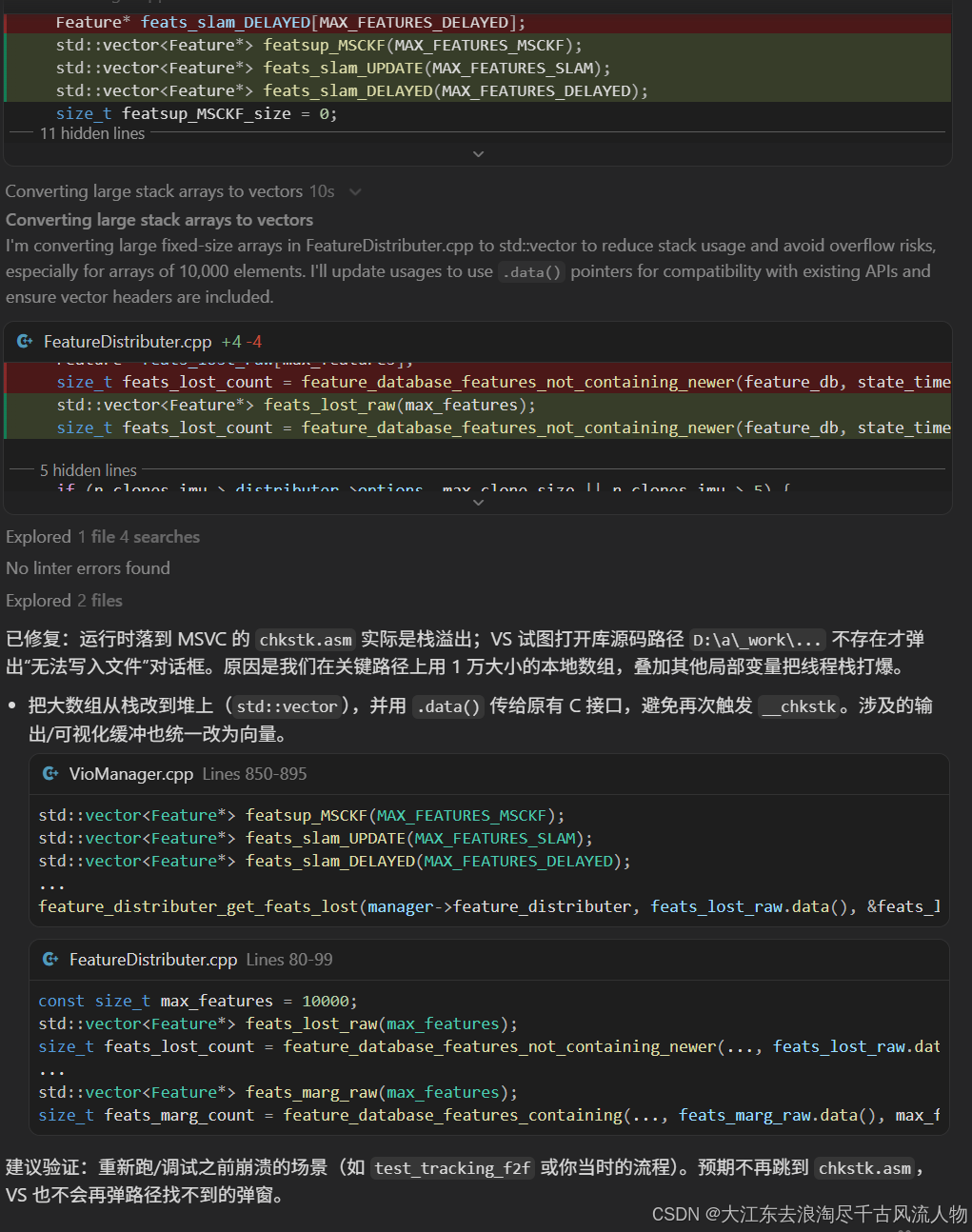Click inline code 'test_tracking_f2f'
972x1232 pixels.
pos(452,1168)
